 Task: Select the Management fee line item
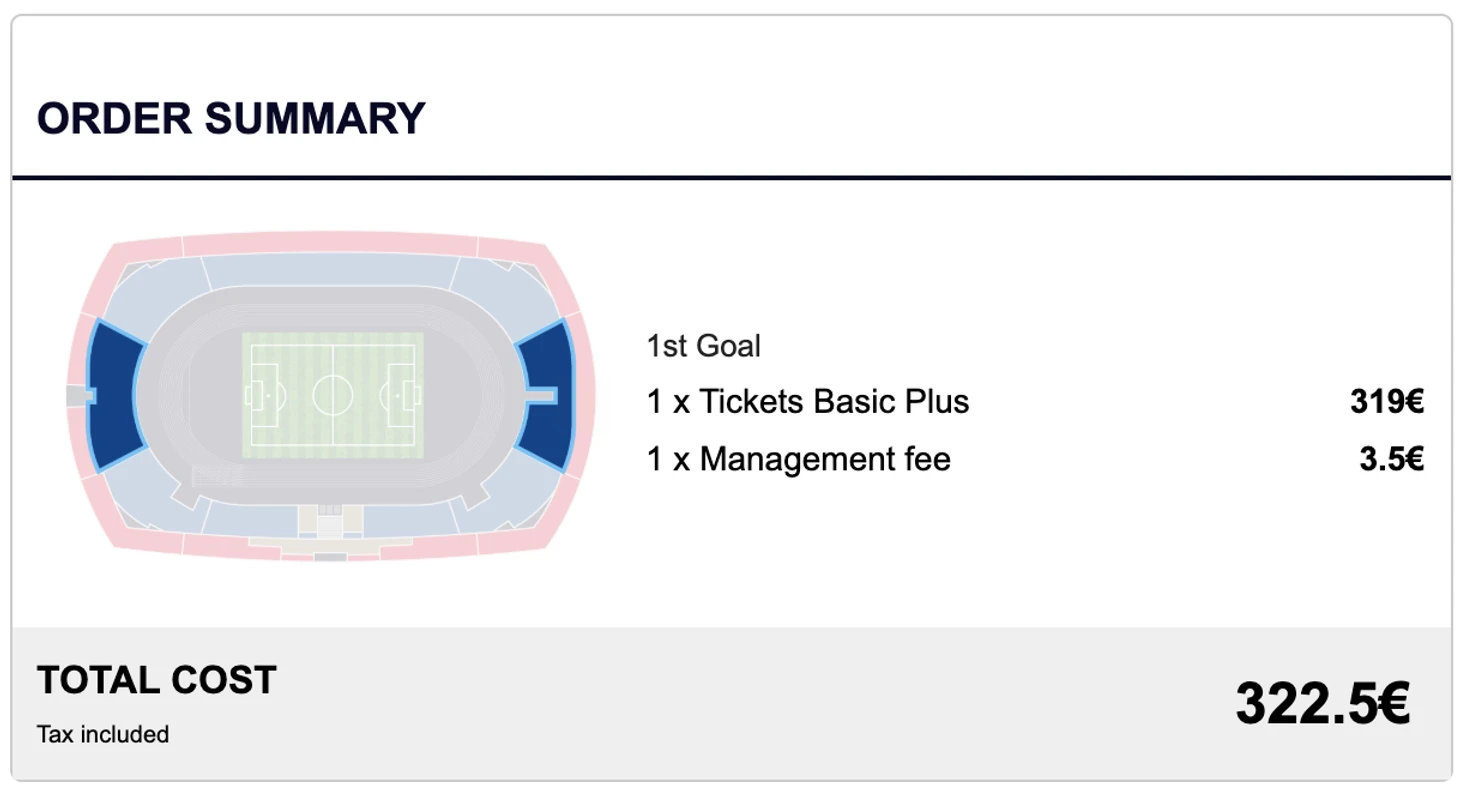coord(799,460)
